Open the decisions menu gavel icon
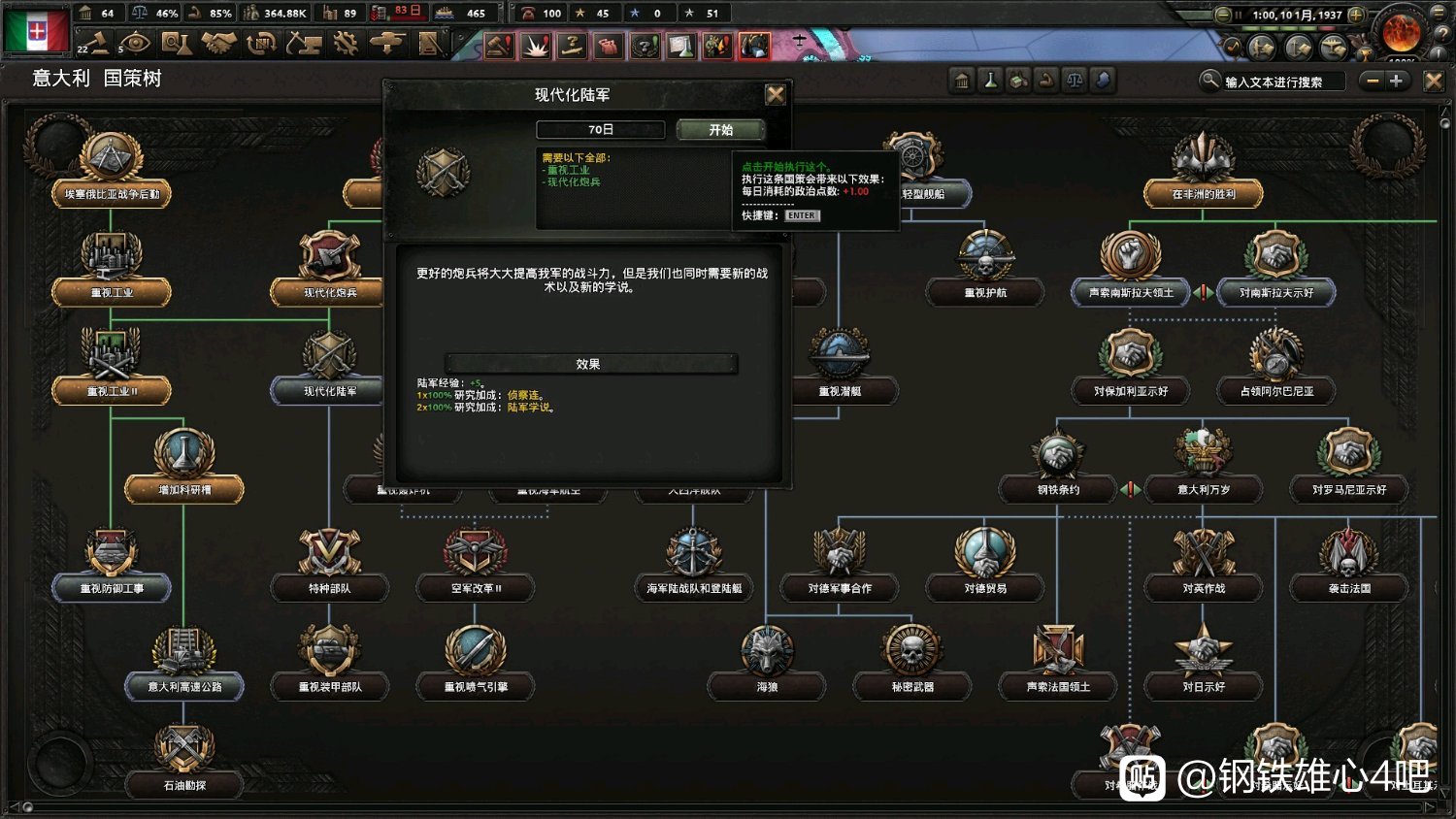The image size is (1456, 819). 98,44
